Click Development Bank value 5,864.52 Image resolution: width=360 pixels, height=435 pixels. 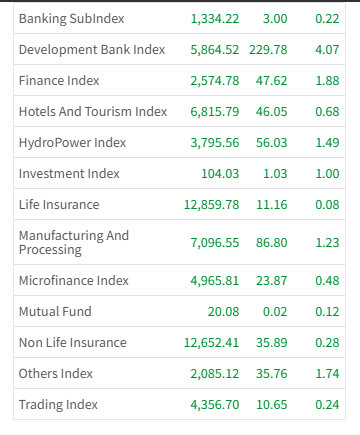click(x=215, y=50)
